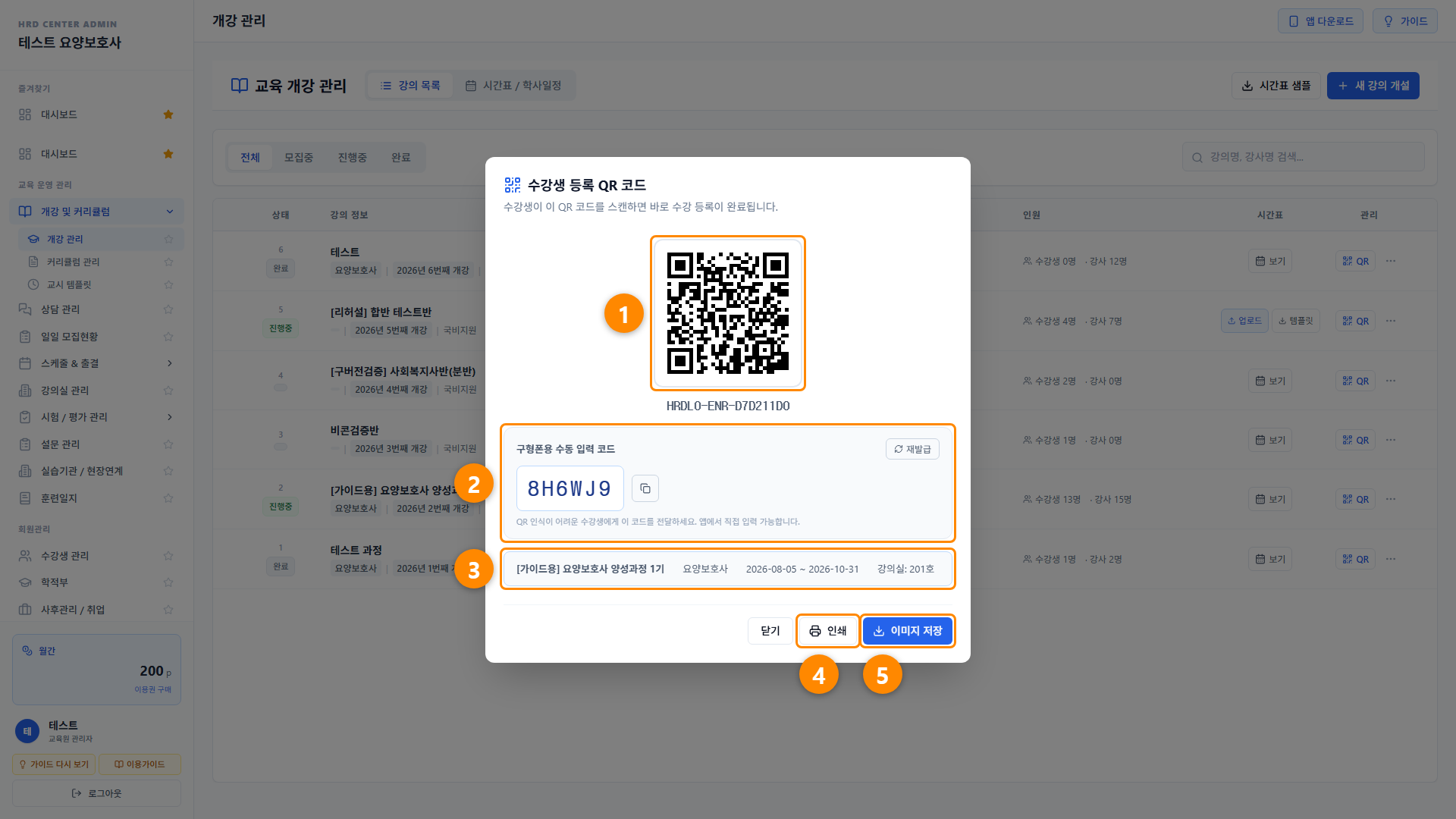
Task: Favorite the 교시 템플릿 item
Action: coord(168,284)
